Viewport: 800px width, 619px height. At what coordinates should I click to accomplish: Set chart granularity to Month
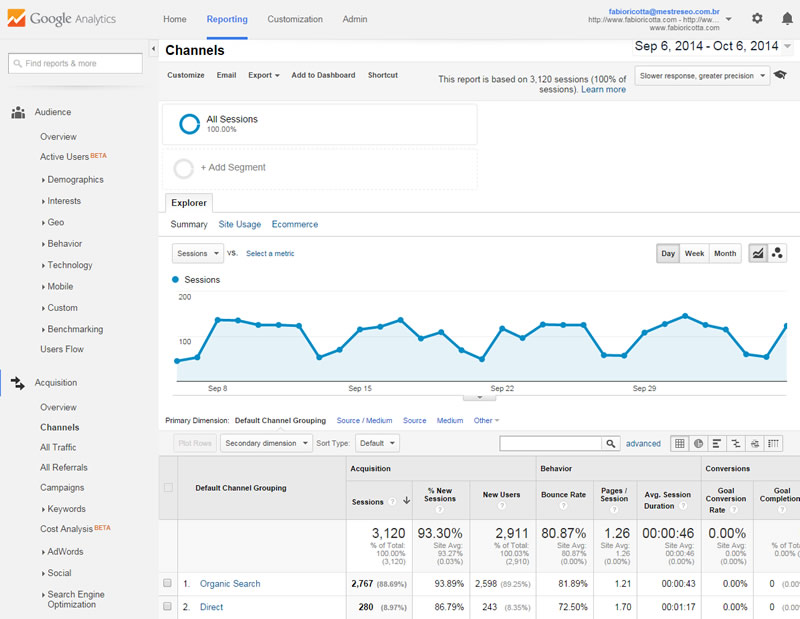[x=725, y=253]
